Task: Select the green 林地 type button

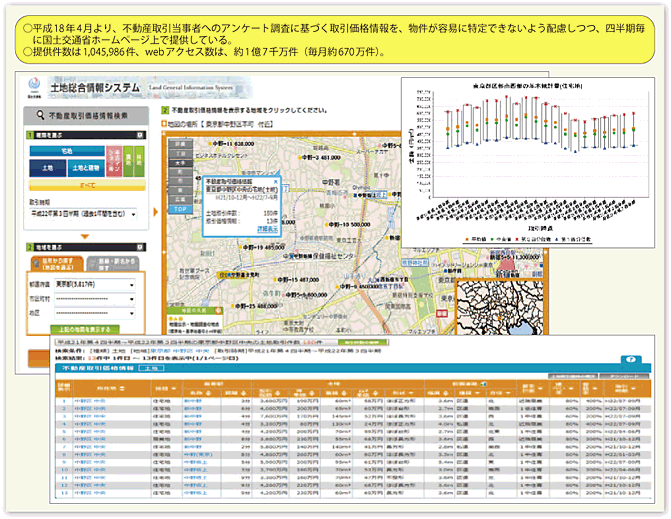Action: click(140, 161)
